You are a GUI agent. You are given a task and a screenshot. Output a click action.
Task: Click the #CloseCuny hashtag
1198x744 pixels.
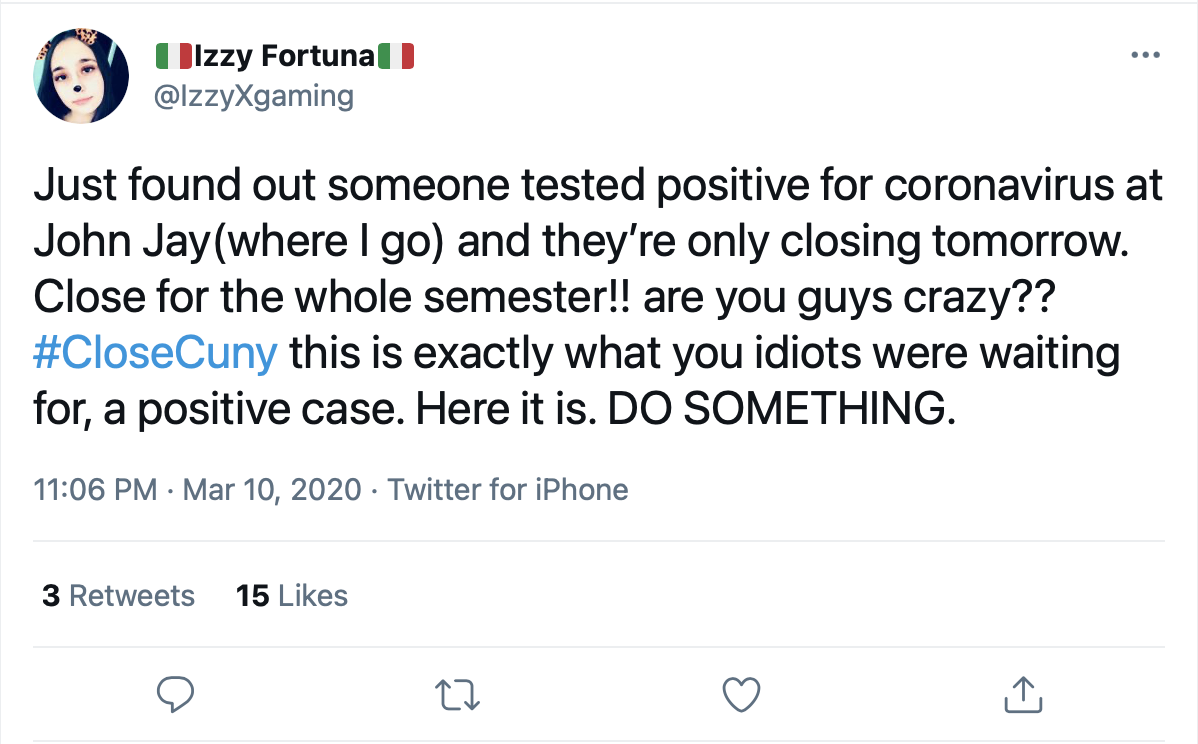(155, 355)
